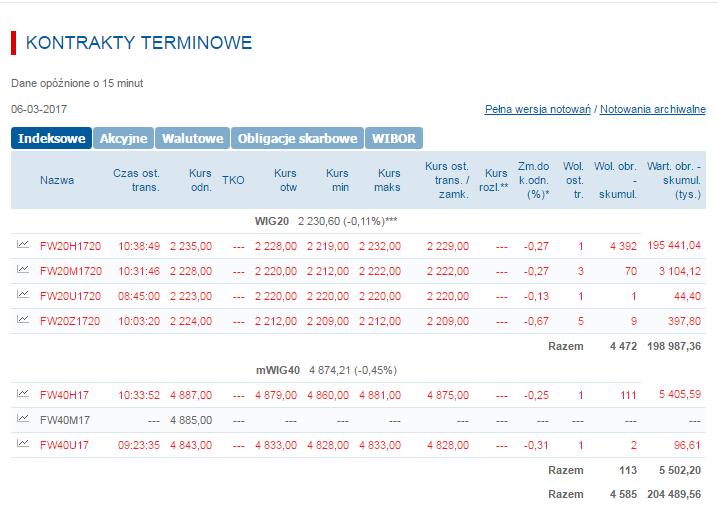Switch to the Walutowe tab

click(x=192, y=138)
